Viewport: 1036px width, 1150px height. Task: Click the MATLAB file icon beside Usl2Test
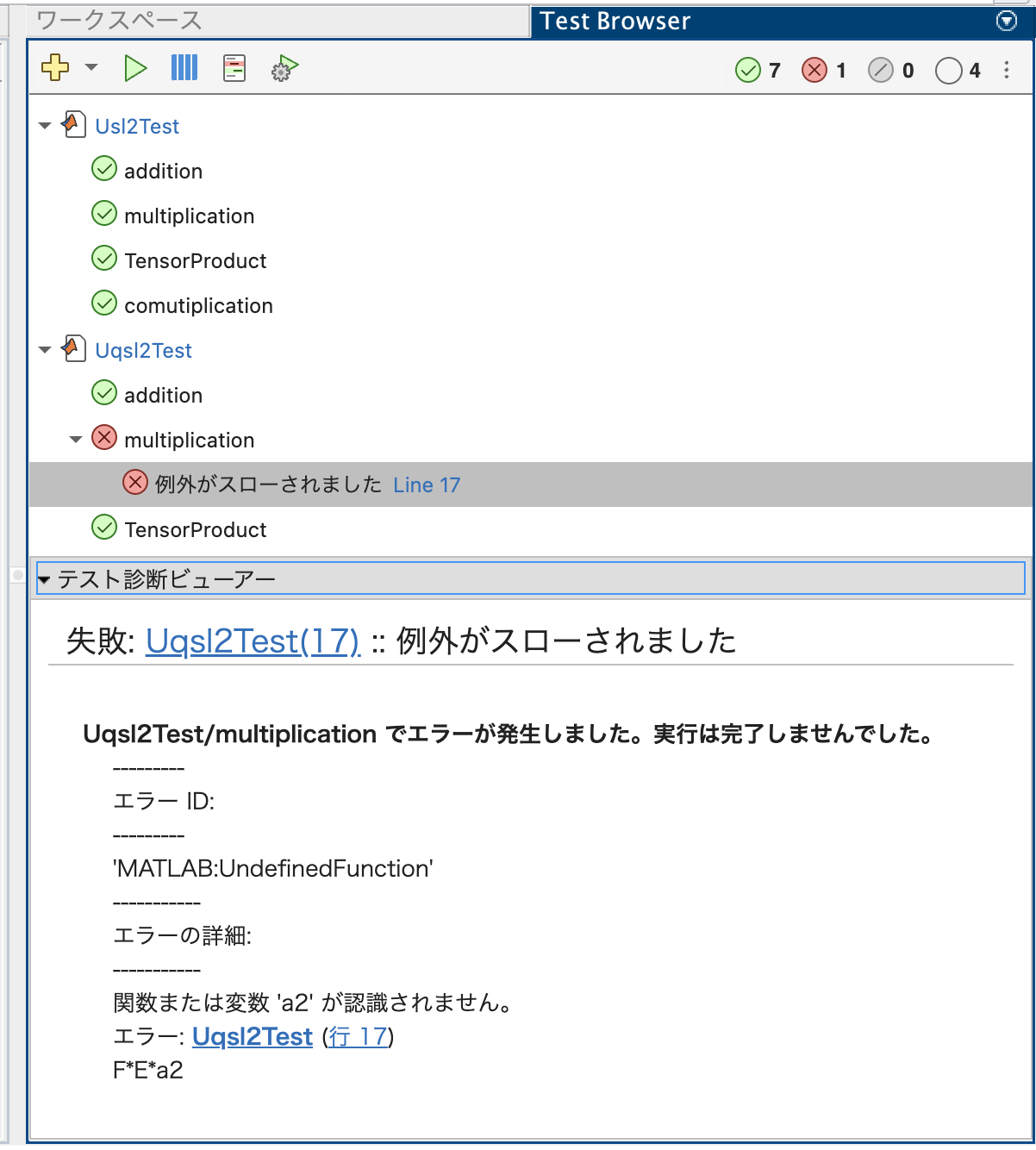coord(74,125)
